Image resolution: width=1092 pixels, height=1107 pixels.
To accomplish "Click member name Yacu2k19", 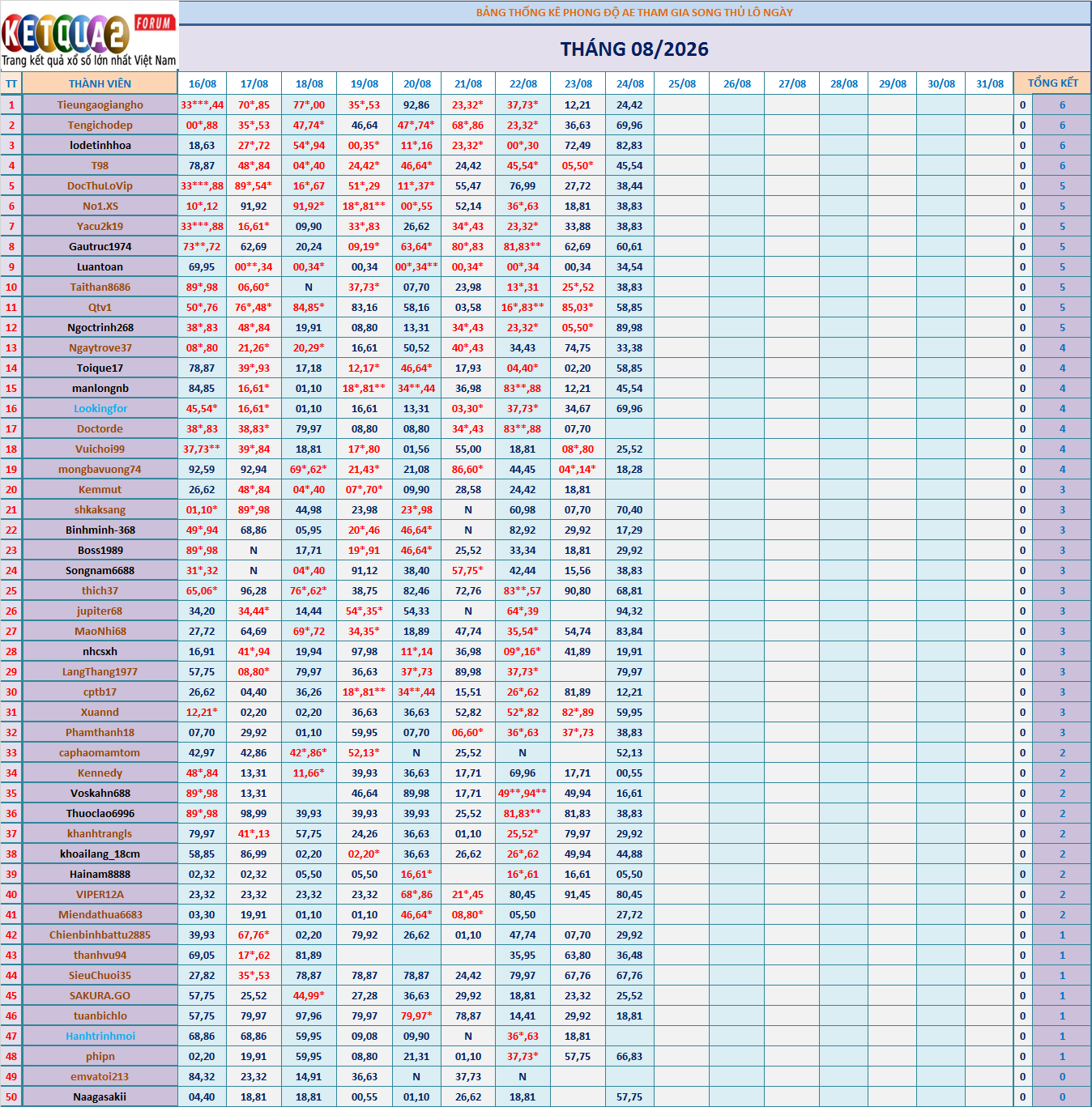I will pyautogui.click(x=100, y=227).
